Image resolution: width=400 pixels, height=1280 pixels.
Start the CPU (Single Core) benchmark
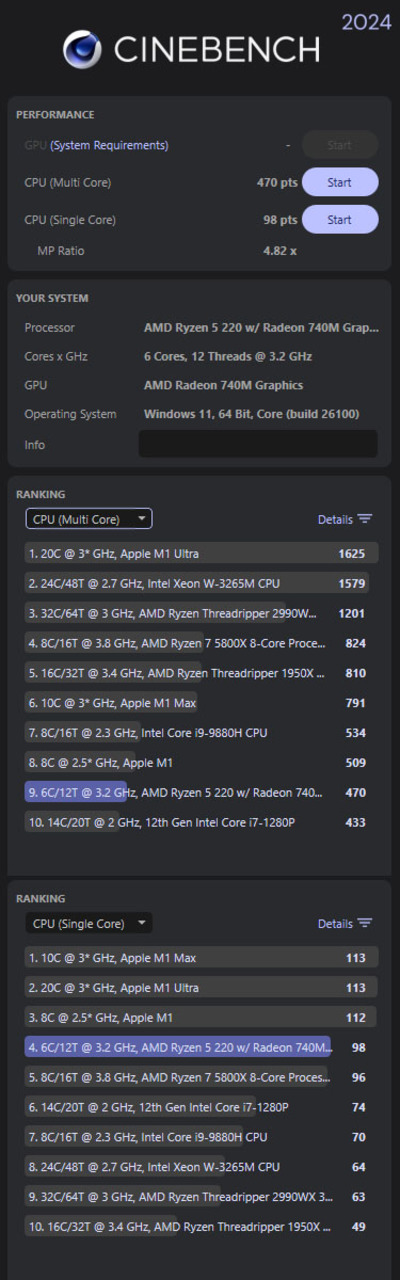(x=340, y=219)
